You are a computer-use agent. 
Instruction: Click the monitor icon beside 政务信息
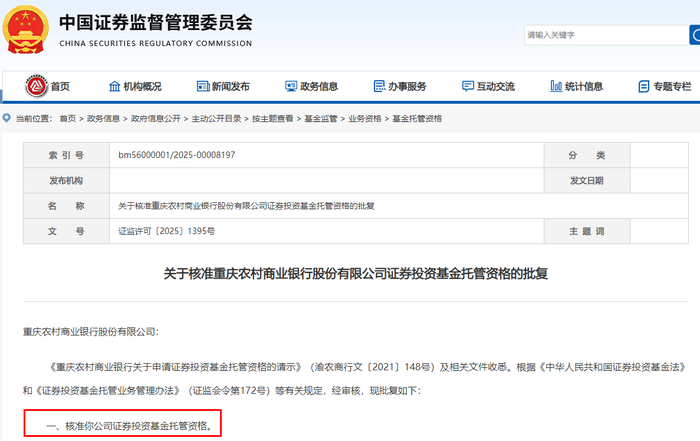point(291,86)
